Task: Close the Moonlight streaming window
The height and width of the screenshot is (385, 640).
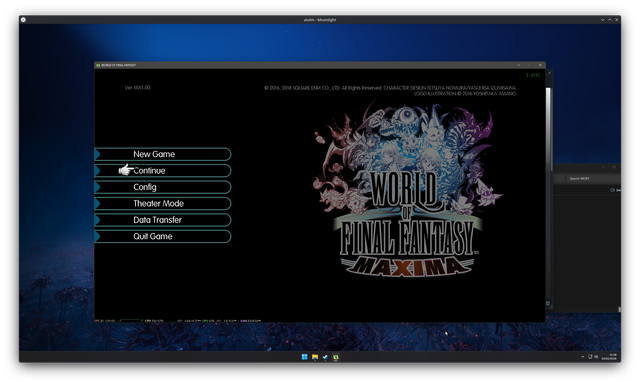Action: coord(616,20)
